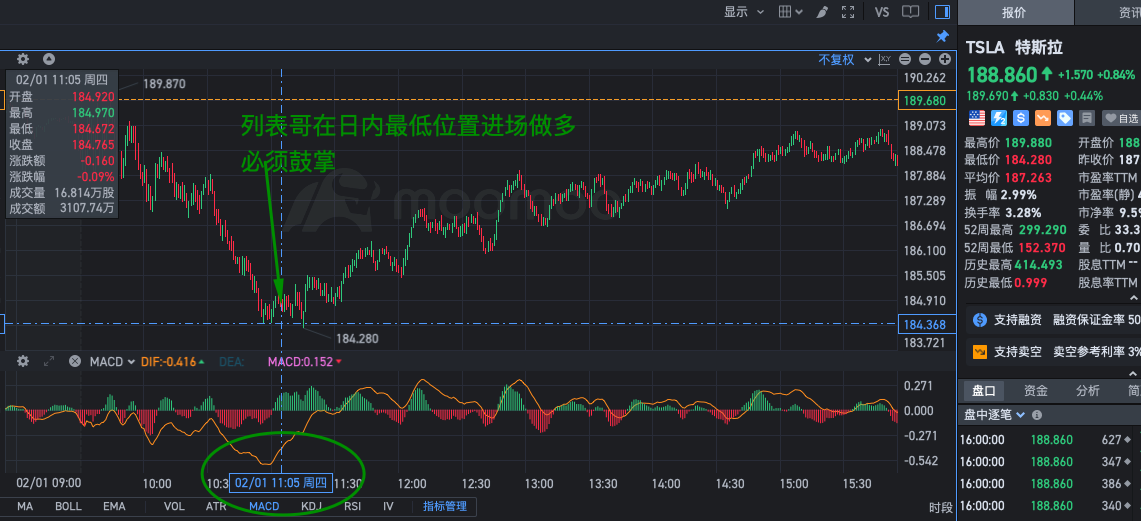The height and width of the screenshot is (521, 1141).
Task: Zoom in the chart with plus
Action: click(x=945, y=60)
